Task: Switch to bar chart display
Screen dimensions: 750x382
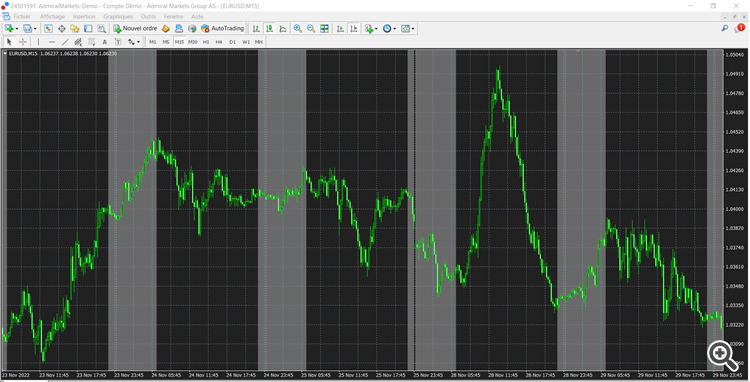Action: 256,29
